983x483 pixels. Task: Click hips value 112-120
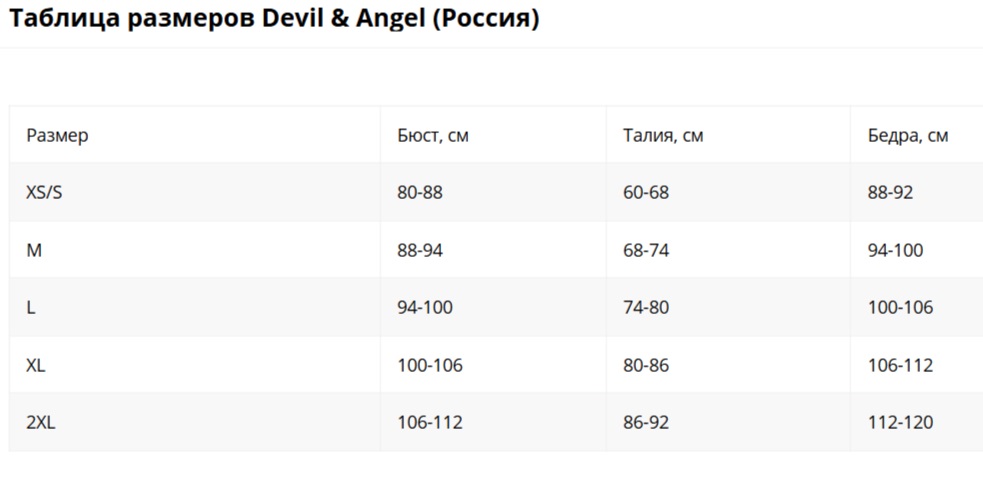pyautogui.click(x=900, y=422)
